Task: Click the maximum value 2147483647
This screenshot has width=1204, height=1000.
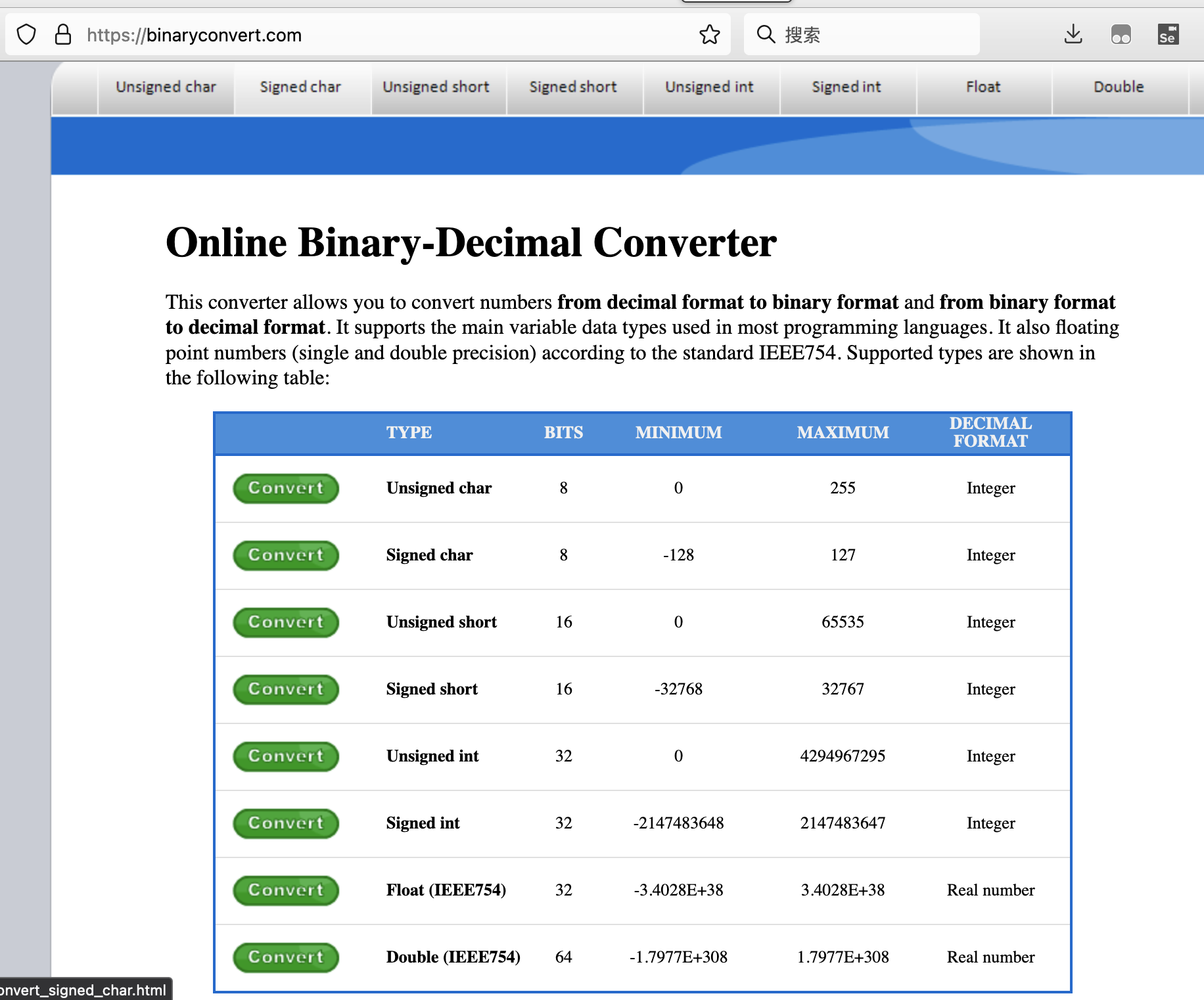Action: tap(843, 823)
